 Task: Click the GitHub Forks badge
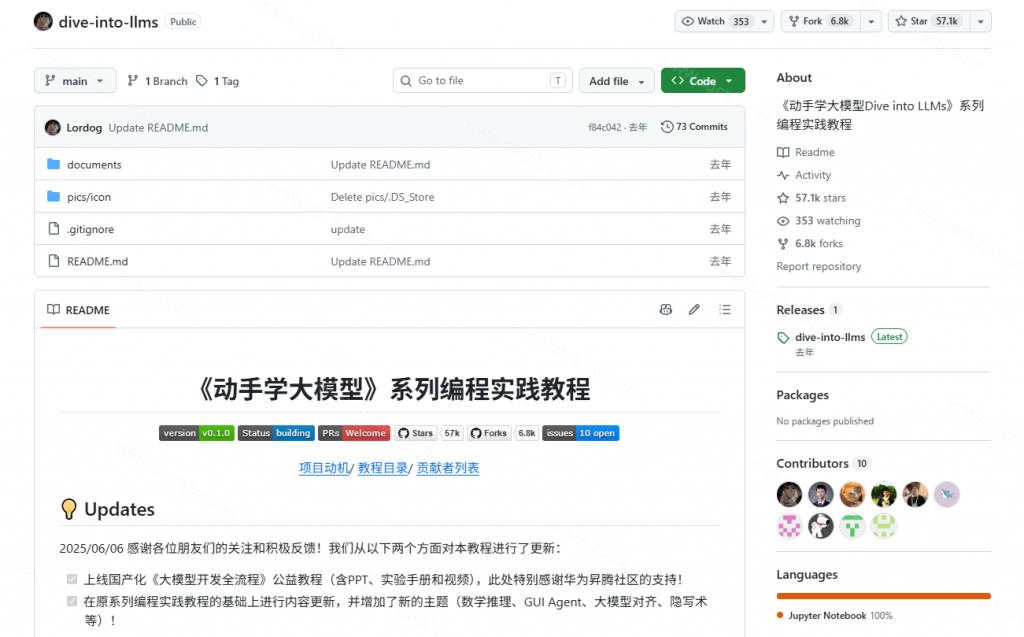coord(503,433)
